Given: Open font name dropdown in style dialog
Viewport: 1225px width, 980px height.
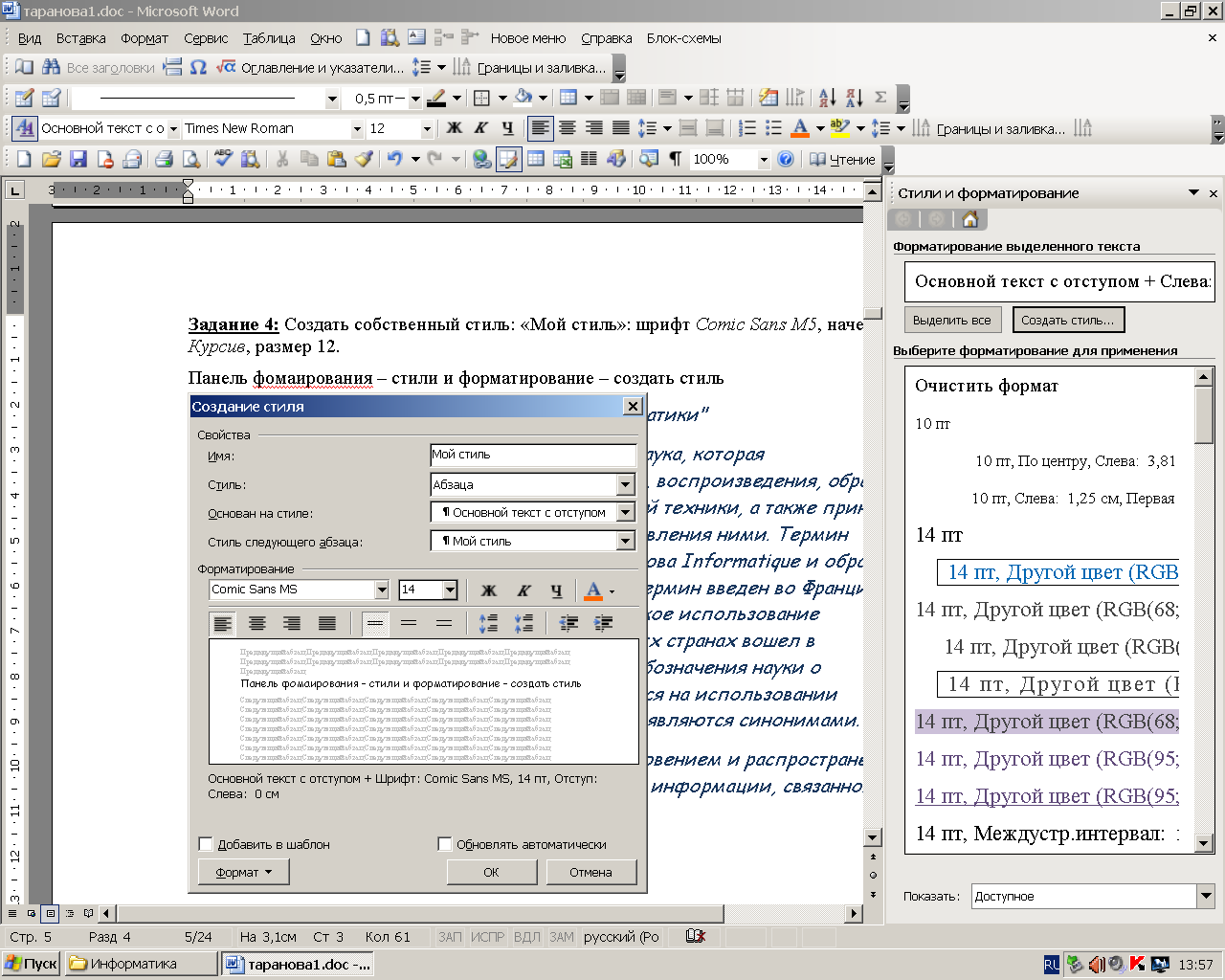Looking at the screenshot, I should point(381,590).
